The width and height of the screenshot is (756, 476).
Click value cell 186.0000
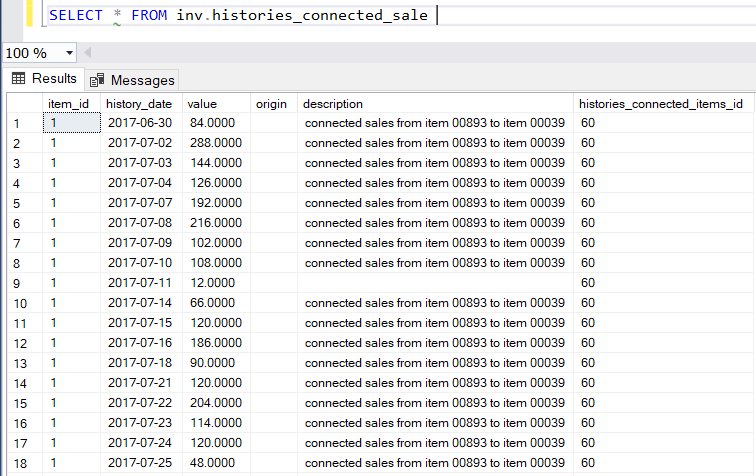click(216, 343)
